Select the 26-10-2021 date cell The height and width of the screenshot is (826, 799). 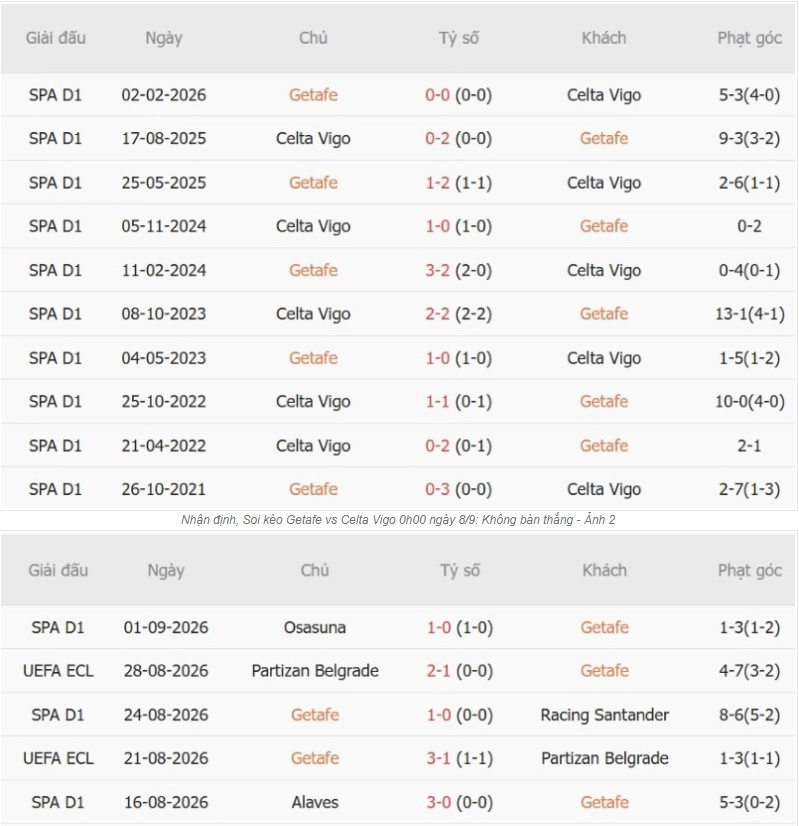point(163,489)
